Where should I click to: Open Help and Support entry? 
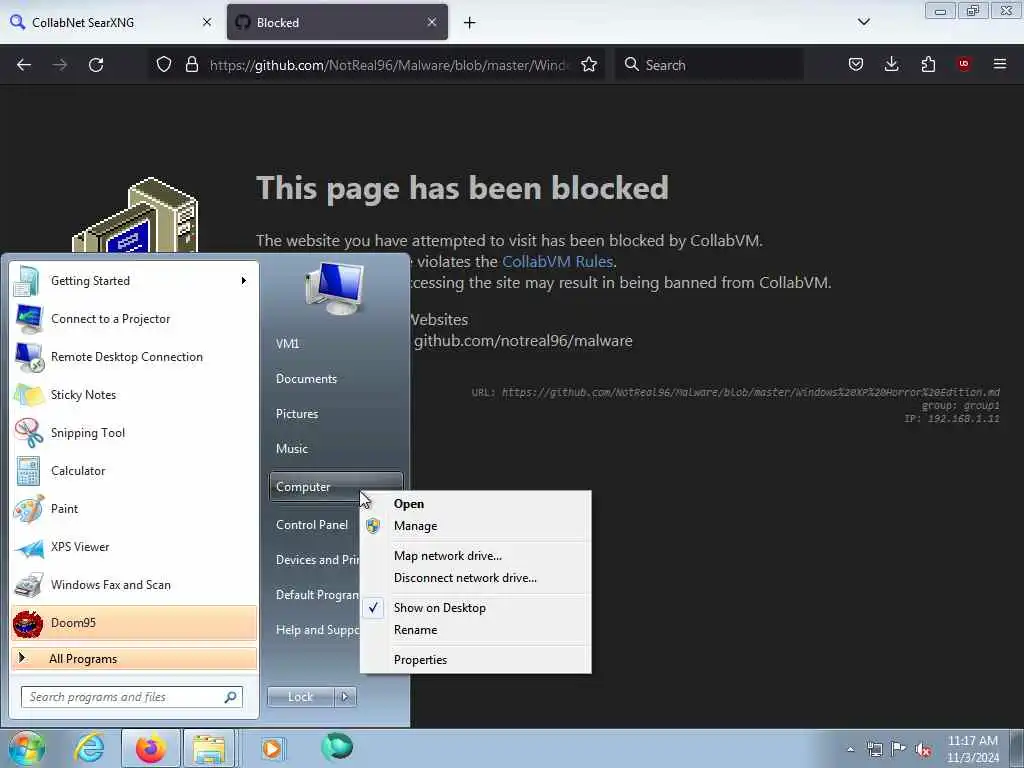(x=317, y=630)
